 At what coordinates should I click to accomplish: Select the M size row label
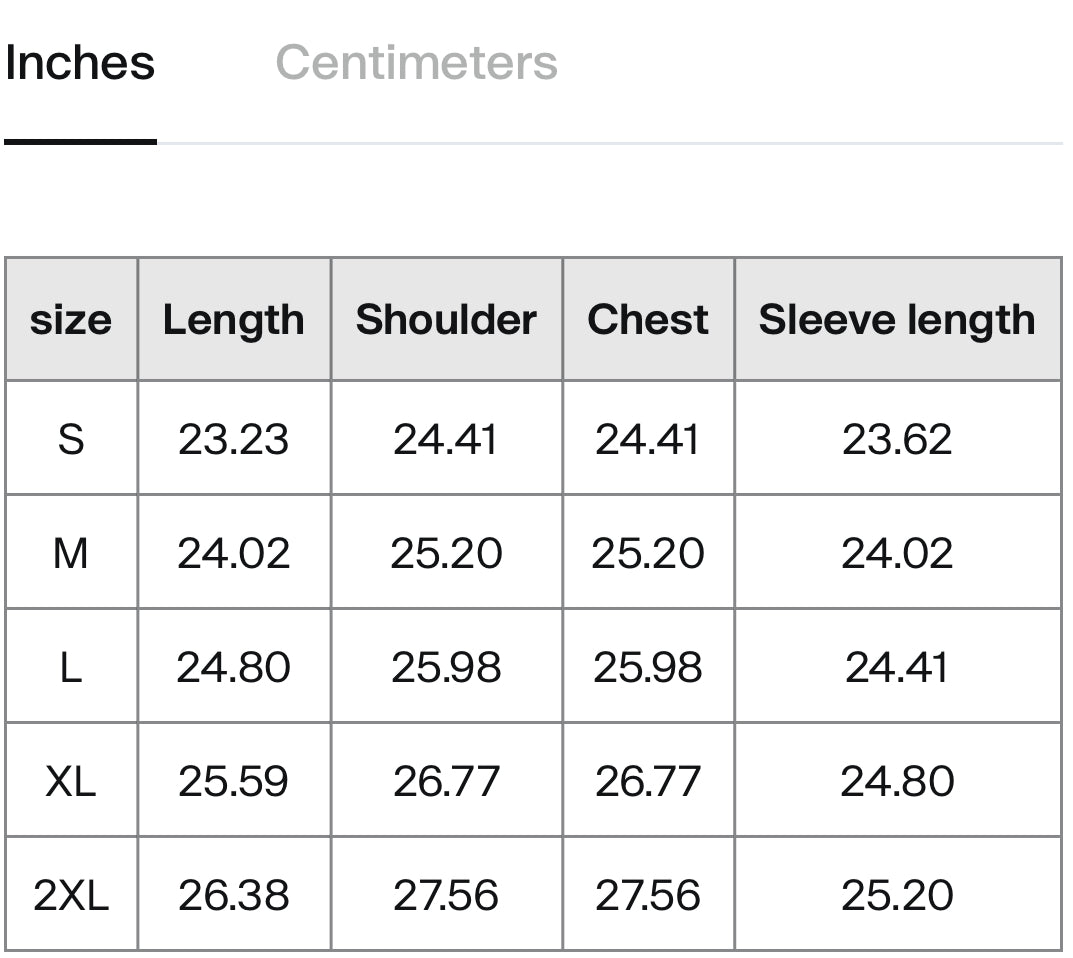(71, 553)
